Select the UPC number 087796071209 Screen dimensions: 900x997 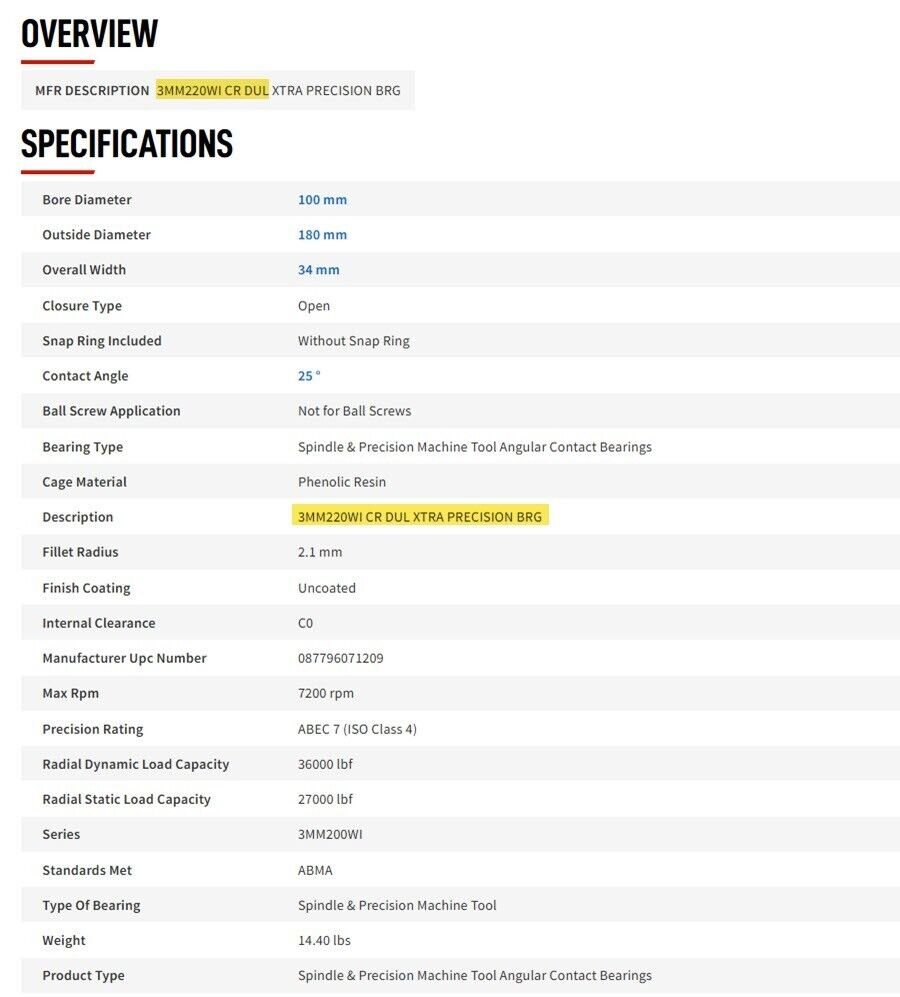tap(340, 658)
